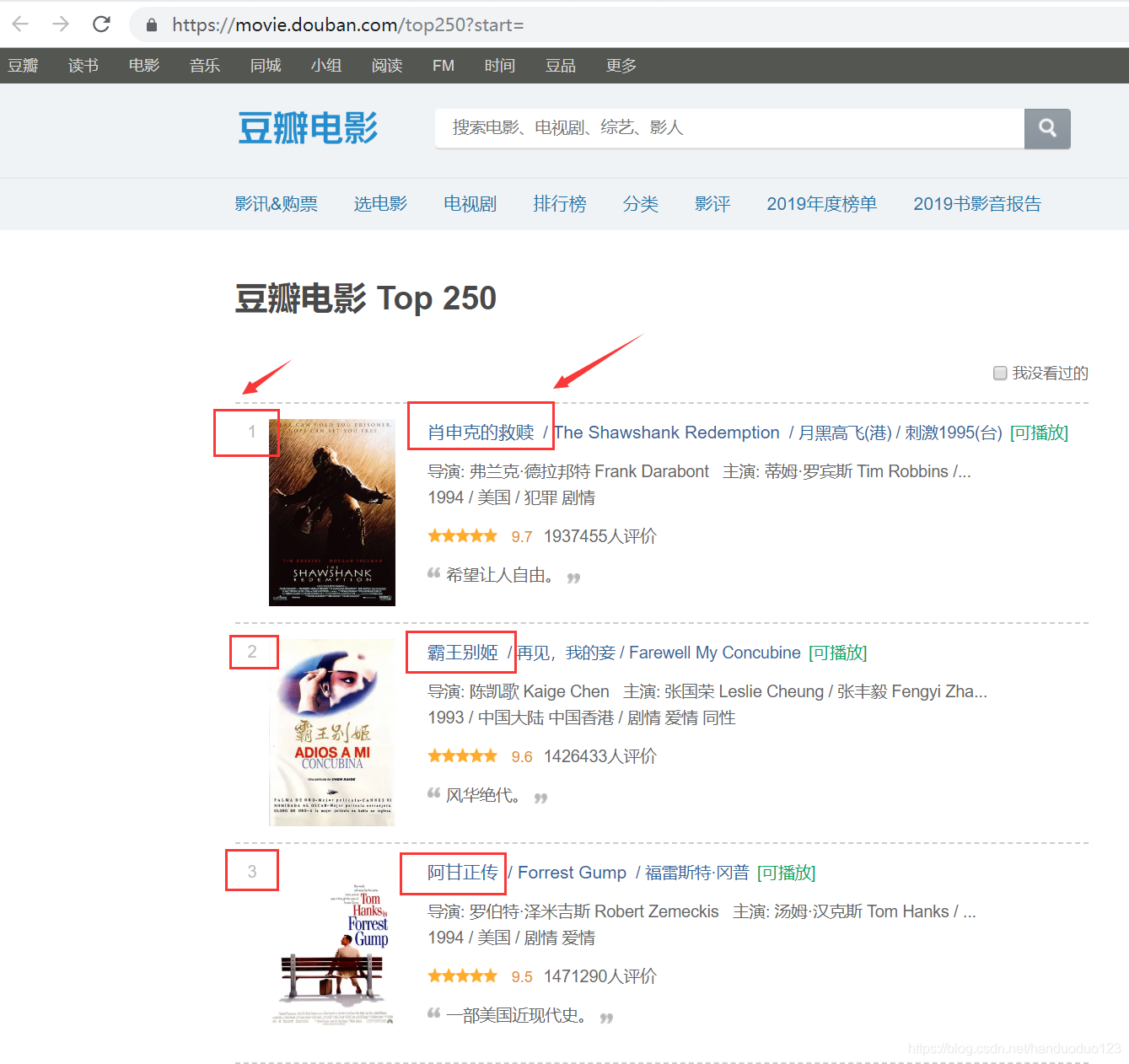The width and height of the screenshot is (1129, 1064).
Task: Open the 霸王别姬 poster
Action: coord(332,733)
